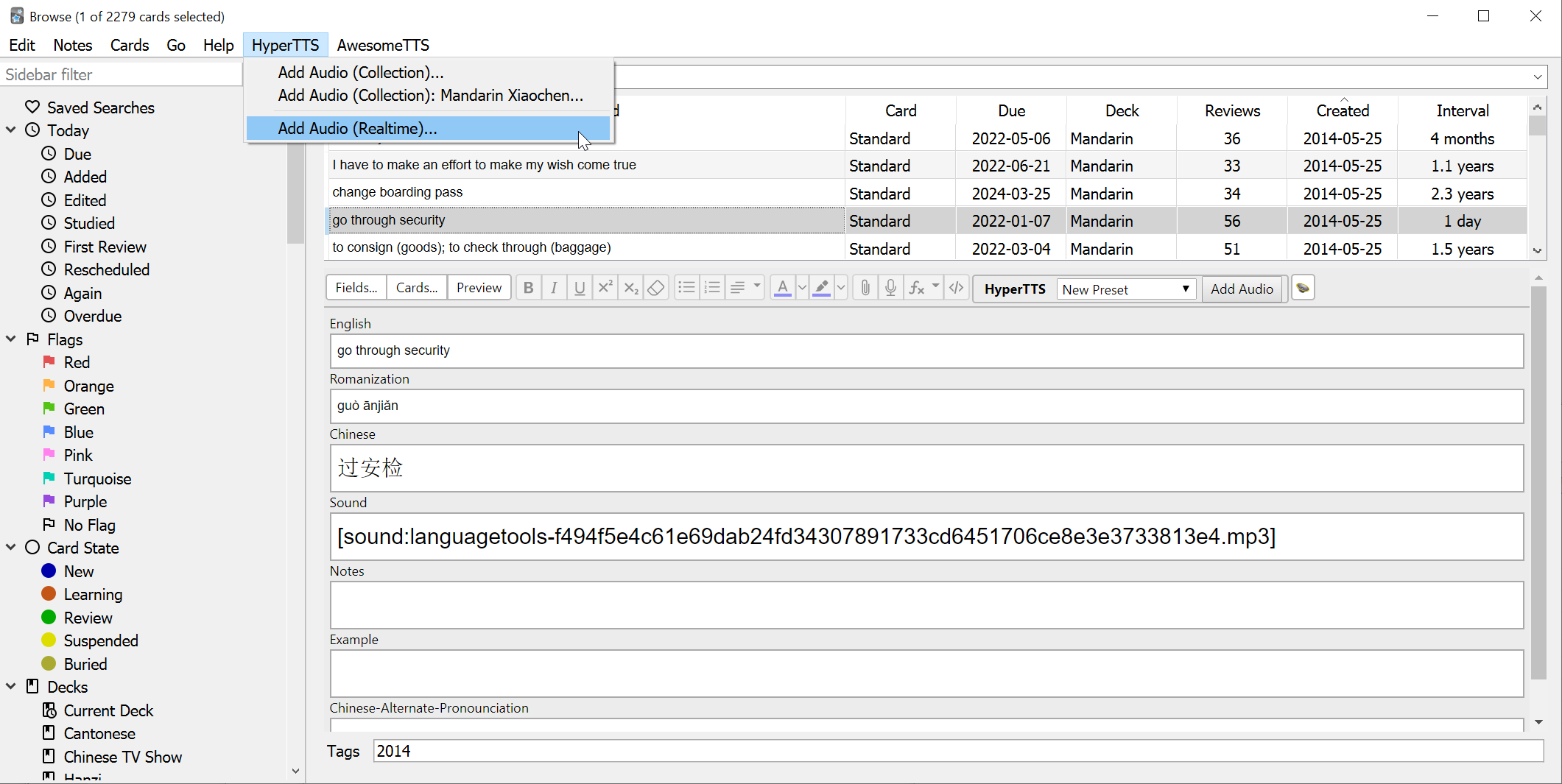Toggle italic formatting

point(554,288)
